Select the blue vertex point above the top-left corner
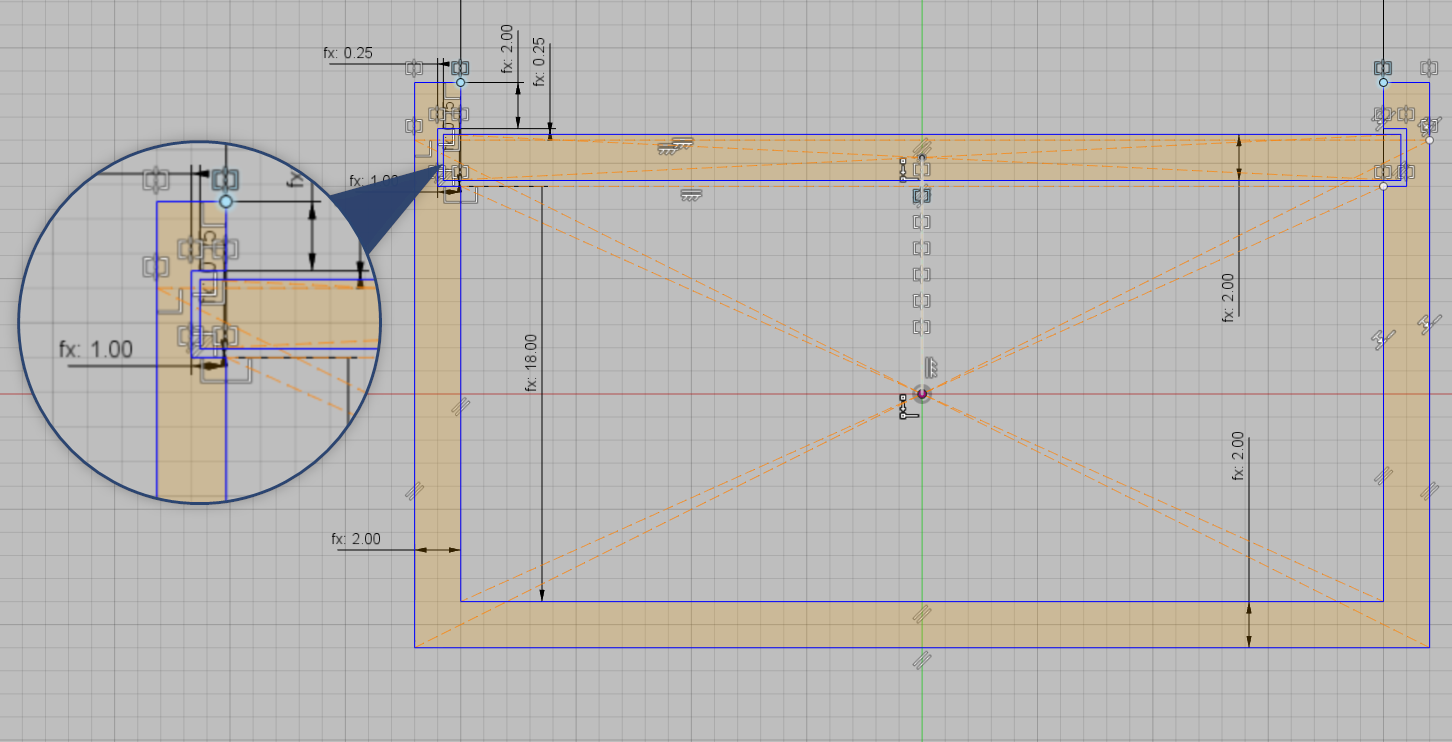The height and width of the screenshot is (742, 1452). [460, 84]
